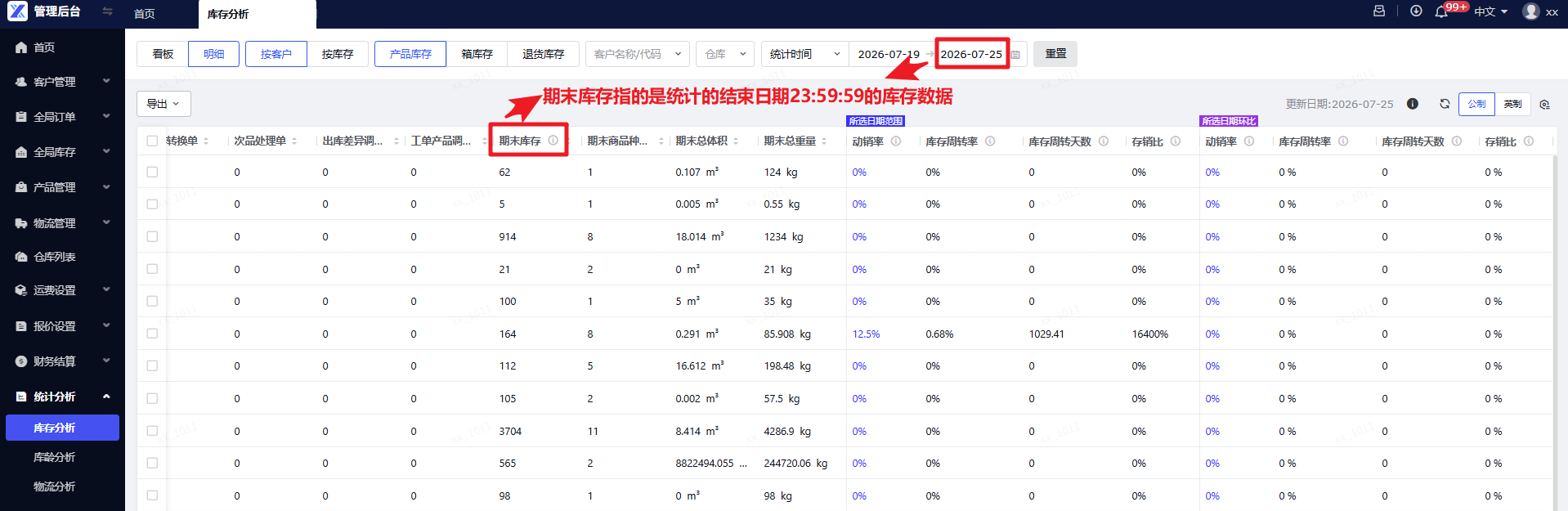The width and height of the screenshot is (1568, 511).
Task: Click the info icon next to the first 库存周转天数 header
Action: [1104, 141]
